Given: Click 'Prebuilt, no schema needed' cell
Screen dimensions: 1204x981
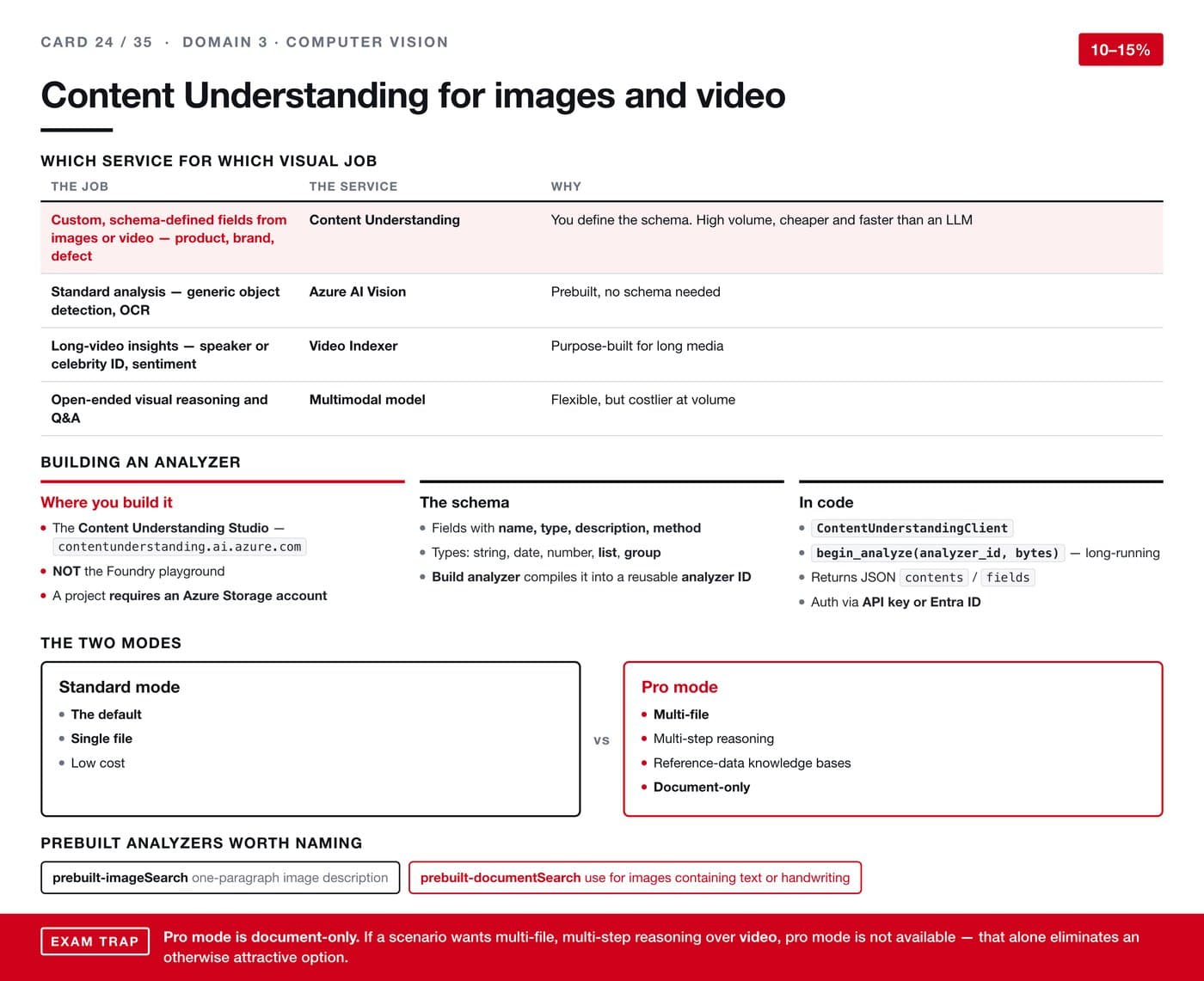Looking at the screenshot, I should click(636, 292).
